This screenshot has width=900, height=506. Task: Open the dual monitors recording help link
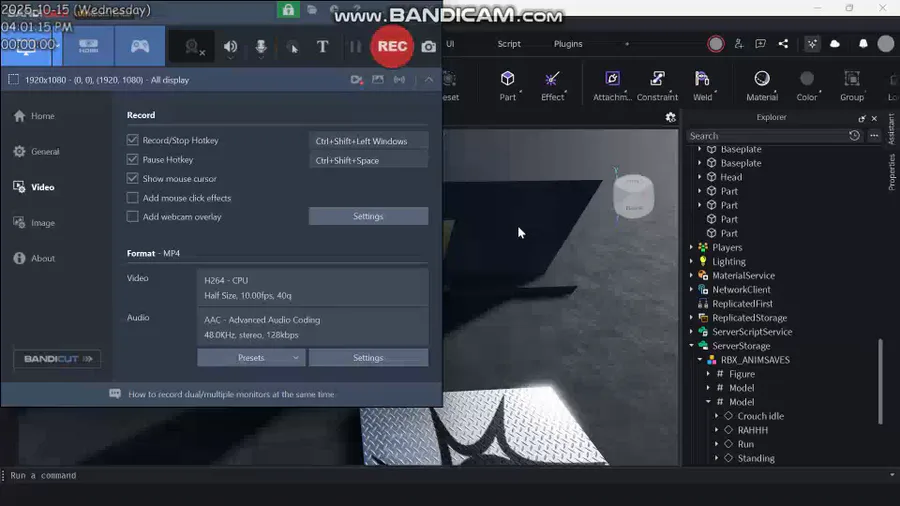click(x=231, y=394)
